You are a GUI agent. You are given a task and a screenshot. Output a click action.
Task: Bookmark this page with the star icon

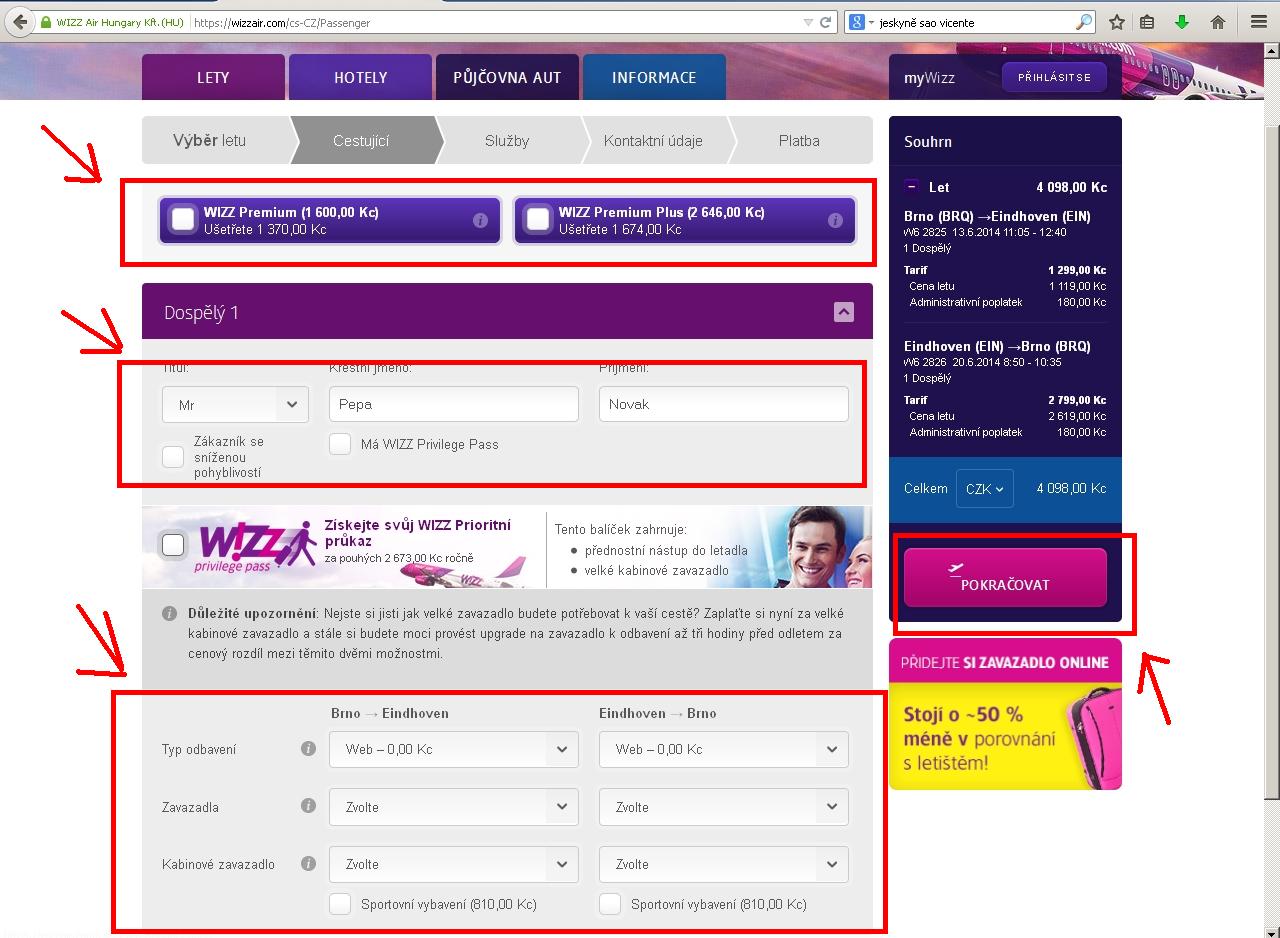[x=1117, y=22]
